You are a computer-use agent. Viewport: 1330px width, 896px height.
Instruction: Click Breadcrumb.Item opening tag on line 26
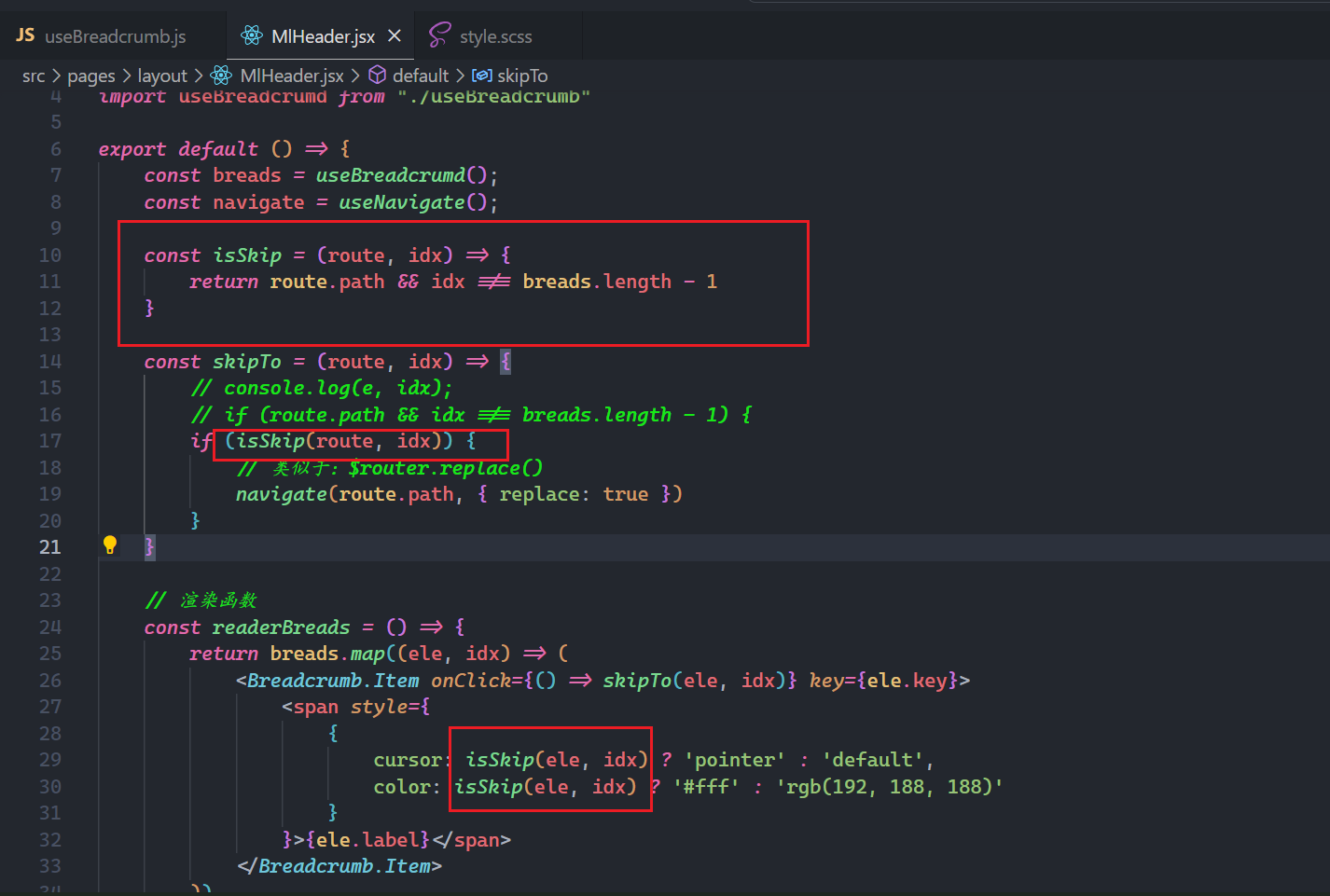pos(333,681)
